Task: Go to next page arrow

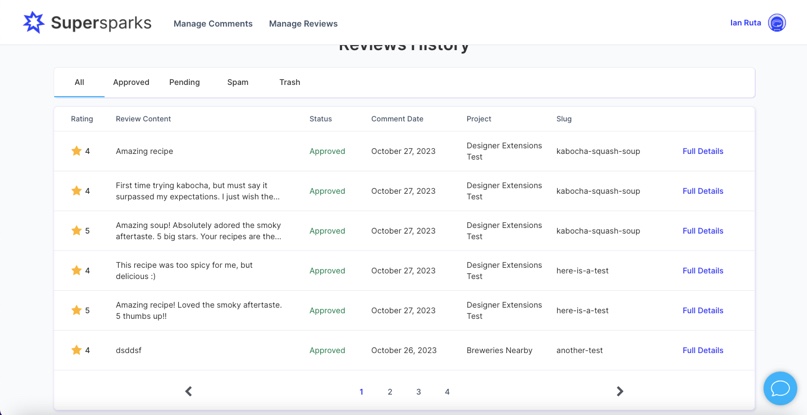Action: point(620,392)
